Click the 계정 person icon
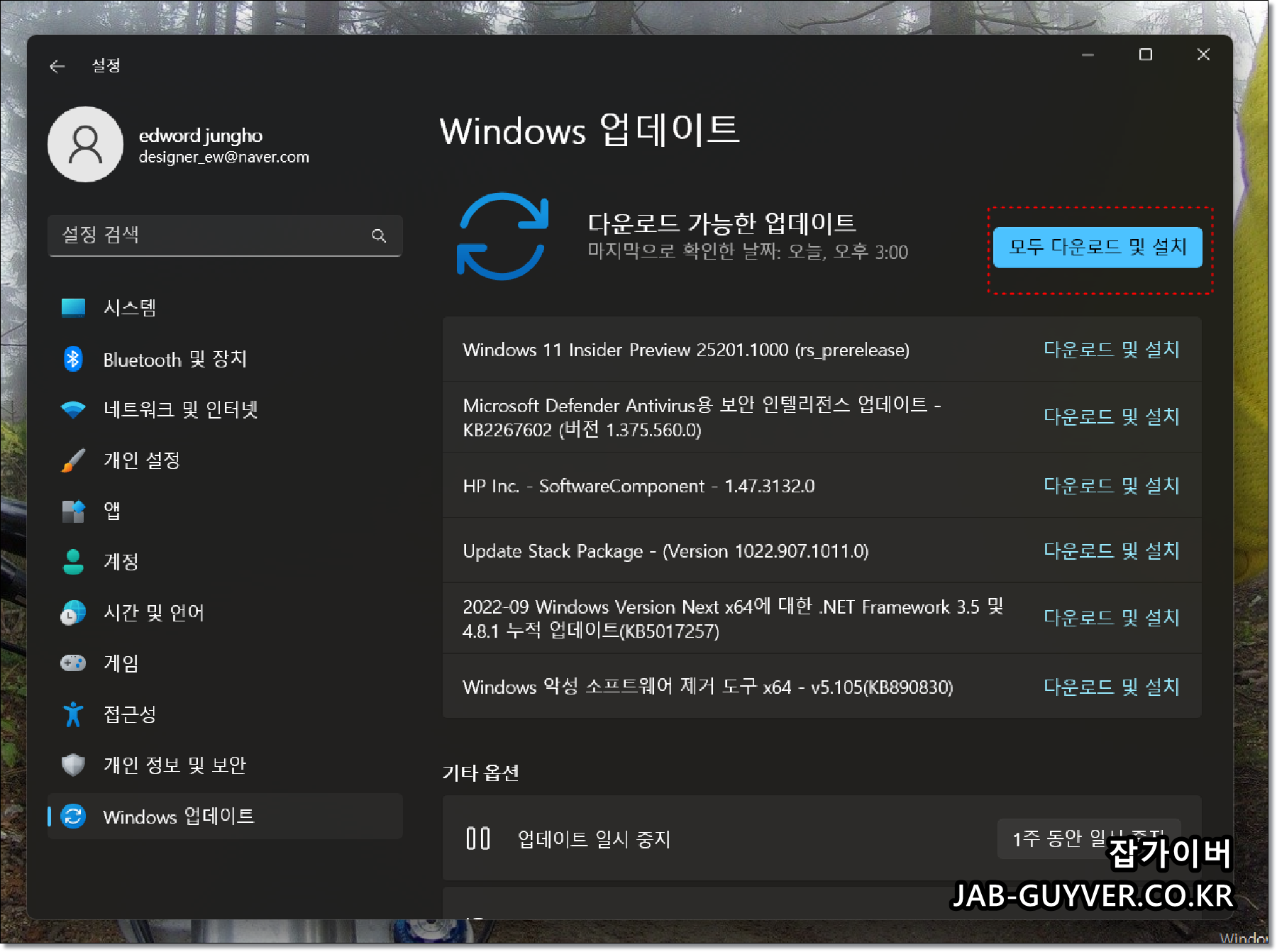This screenshot has width=1277, height=952. [x=73, y=562]
